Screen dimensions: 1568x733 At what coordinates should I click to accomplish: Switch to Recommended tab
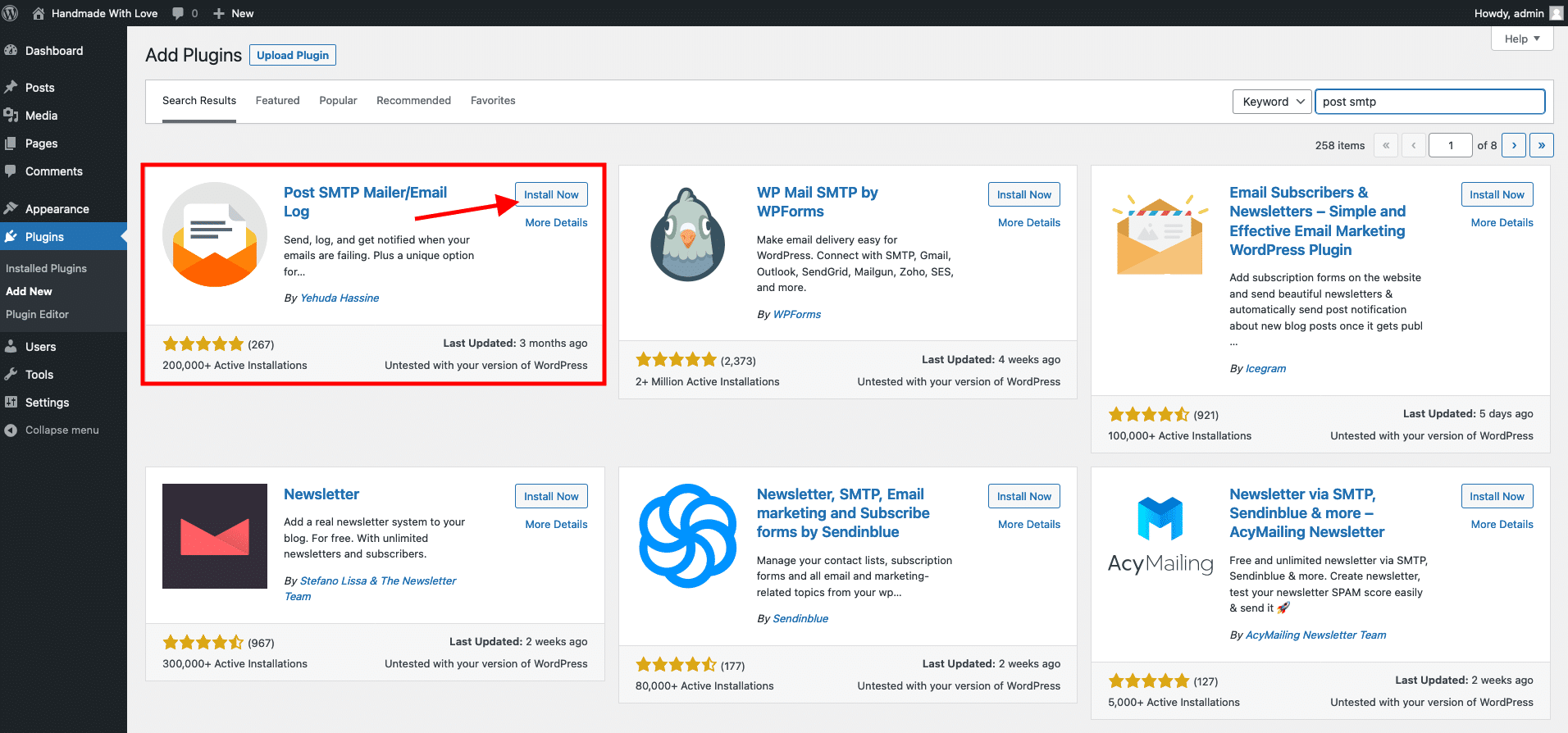[x=414, y=101]
